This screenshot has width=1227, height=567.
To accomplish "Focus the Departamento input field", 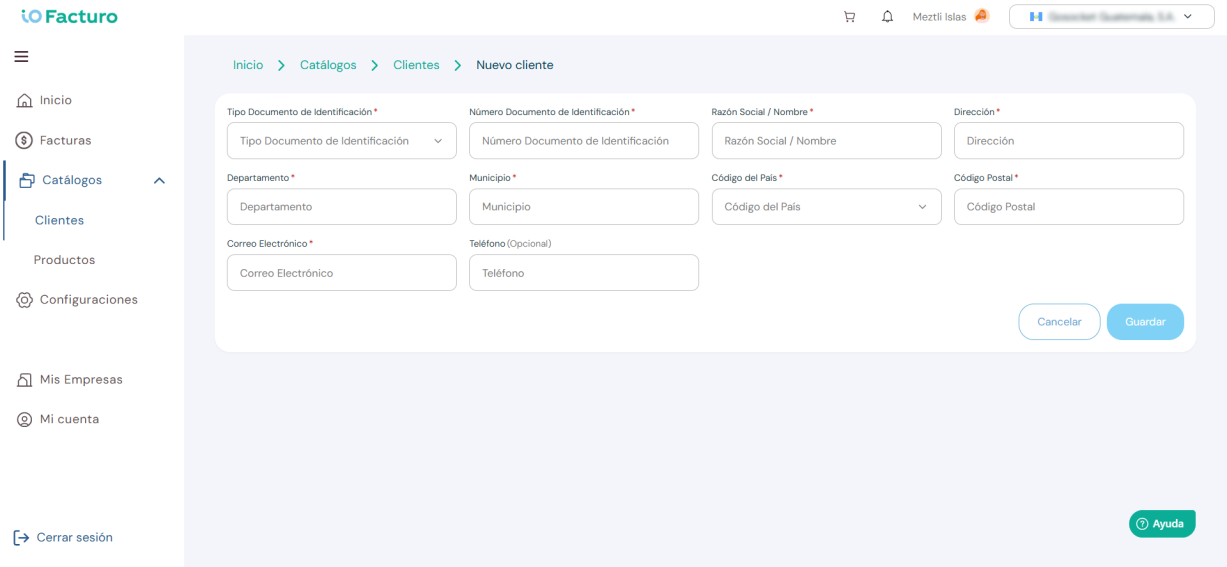I will pos(342,207).
